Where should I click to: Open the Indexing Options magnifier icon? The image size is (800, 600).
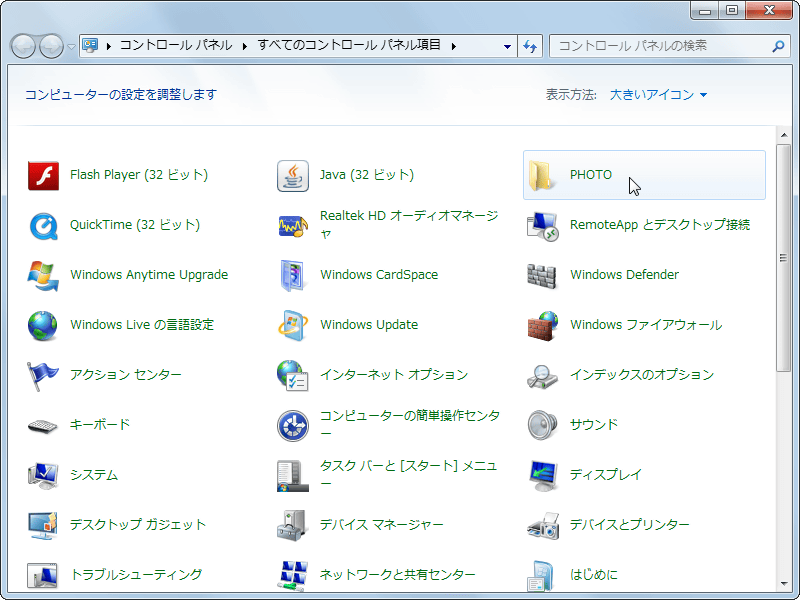[x=542, y=377]
